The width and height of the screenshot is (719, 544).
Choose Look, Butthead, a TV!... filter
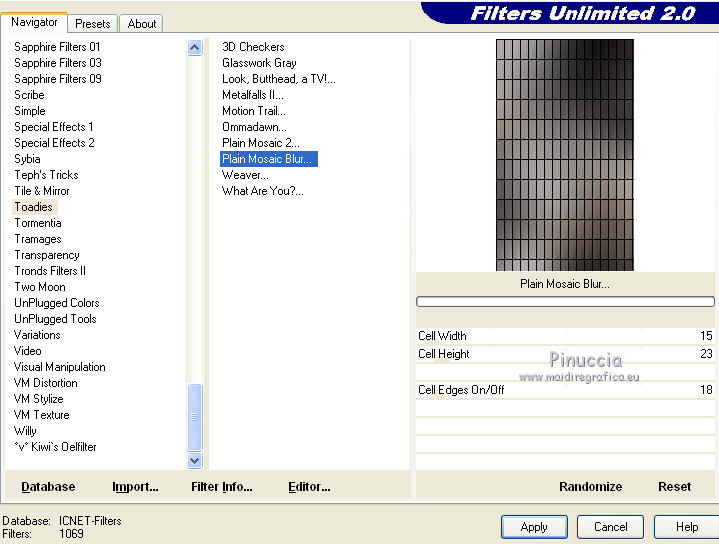[x=279, y=79]
